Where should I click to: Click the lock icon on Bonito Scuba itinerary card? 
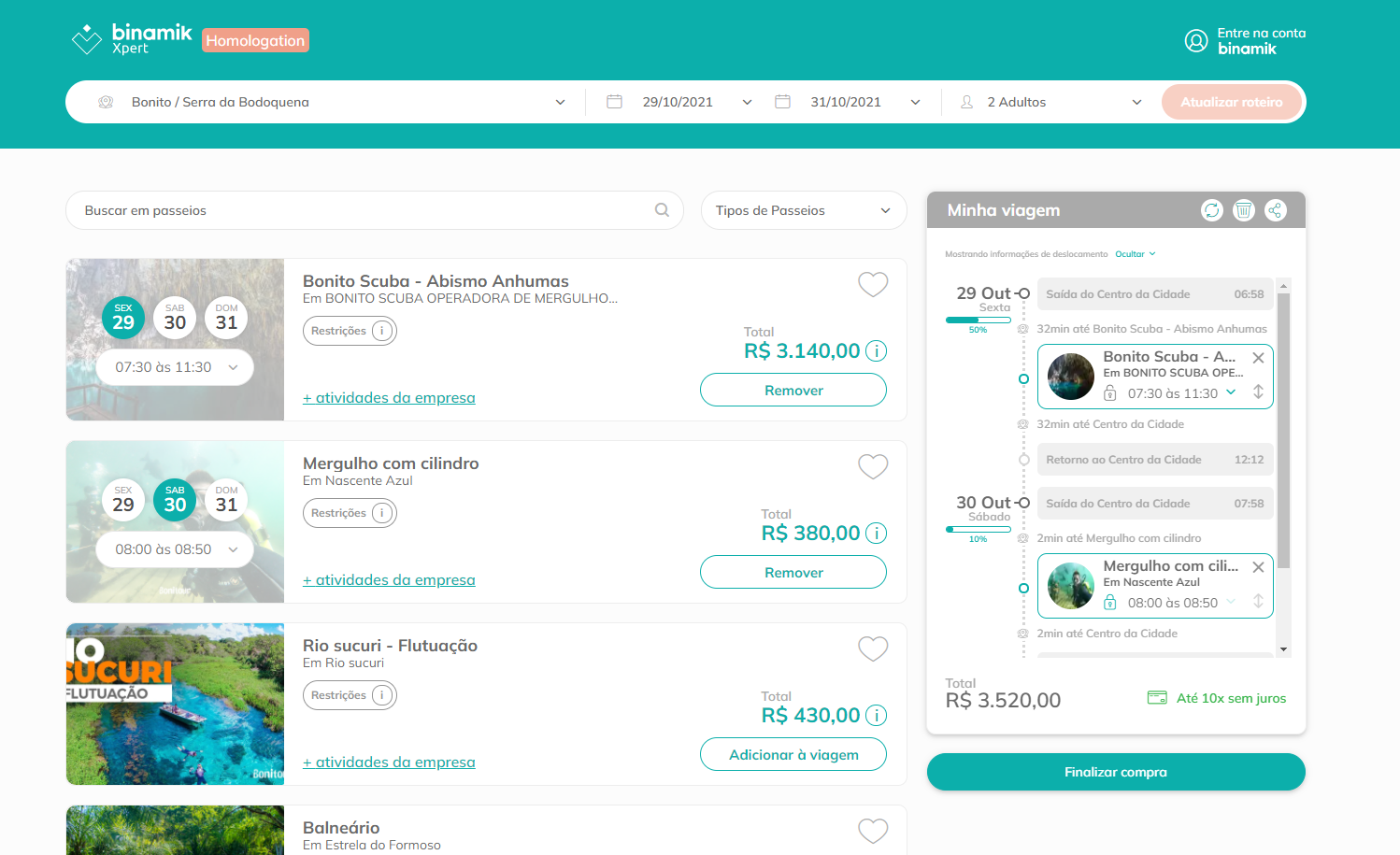tap(1109, 393)
